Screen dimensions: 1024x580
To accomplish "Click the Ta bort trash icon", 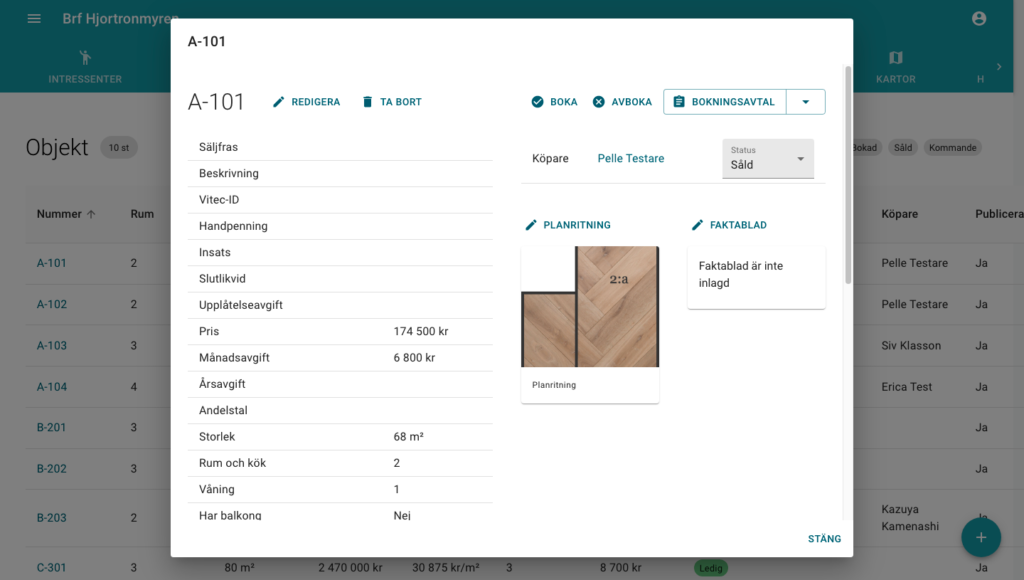I will [x=368, y=102].
